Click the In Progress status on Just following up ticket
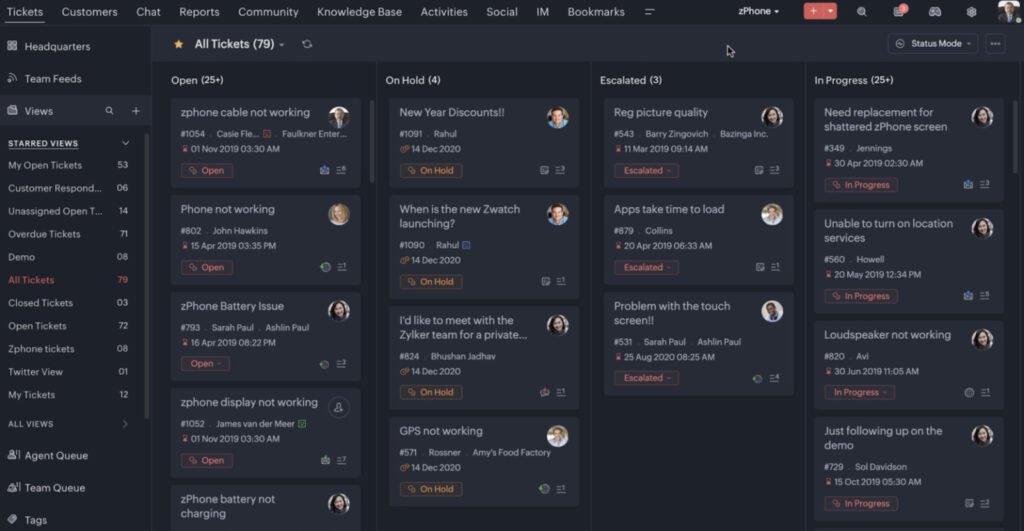The image size is (1024, 531). [861, 504]
